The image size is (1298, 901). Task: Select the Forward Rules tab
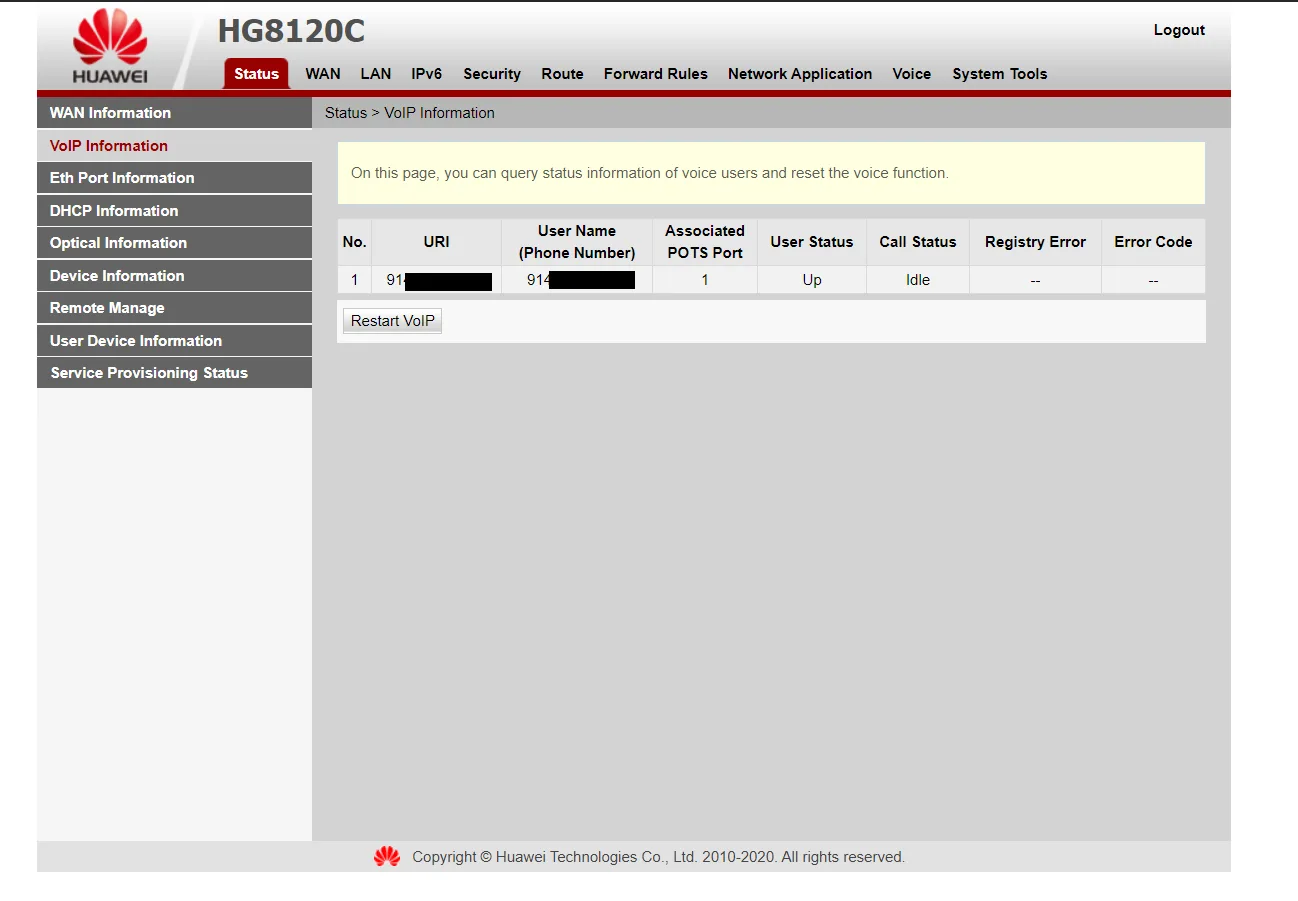click(655, 74)
